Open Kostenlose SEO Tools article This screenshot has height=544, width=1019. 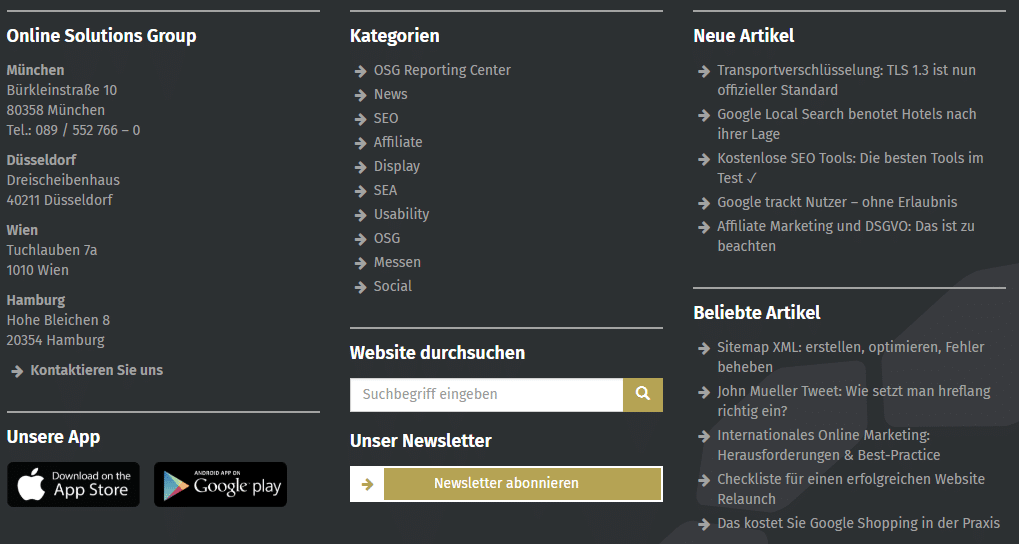pyautogui.click(x=850, y=168)
